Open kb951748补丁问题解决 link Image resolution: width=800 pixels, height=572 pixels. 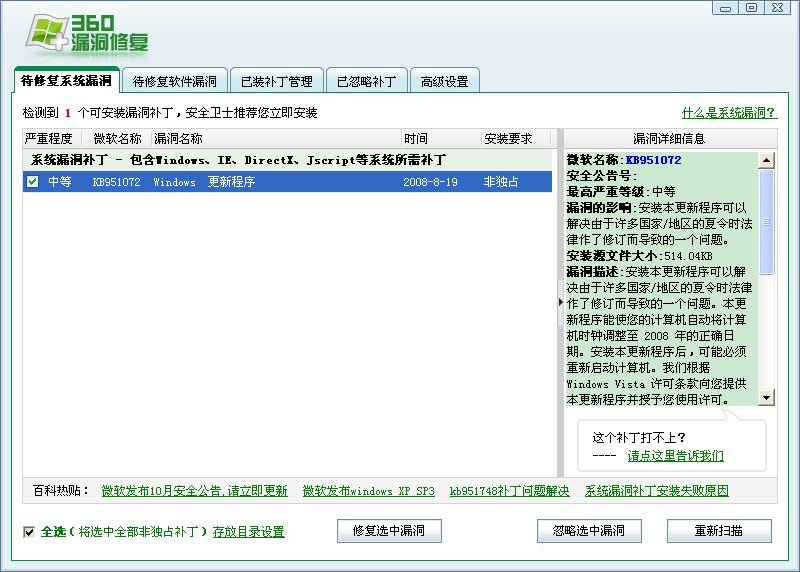coord(509,491)
